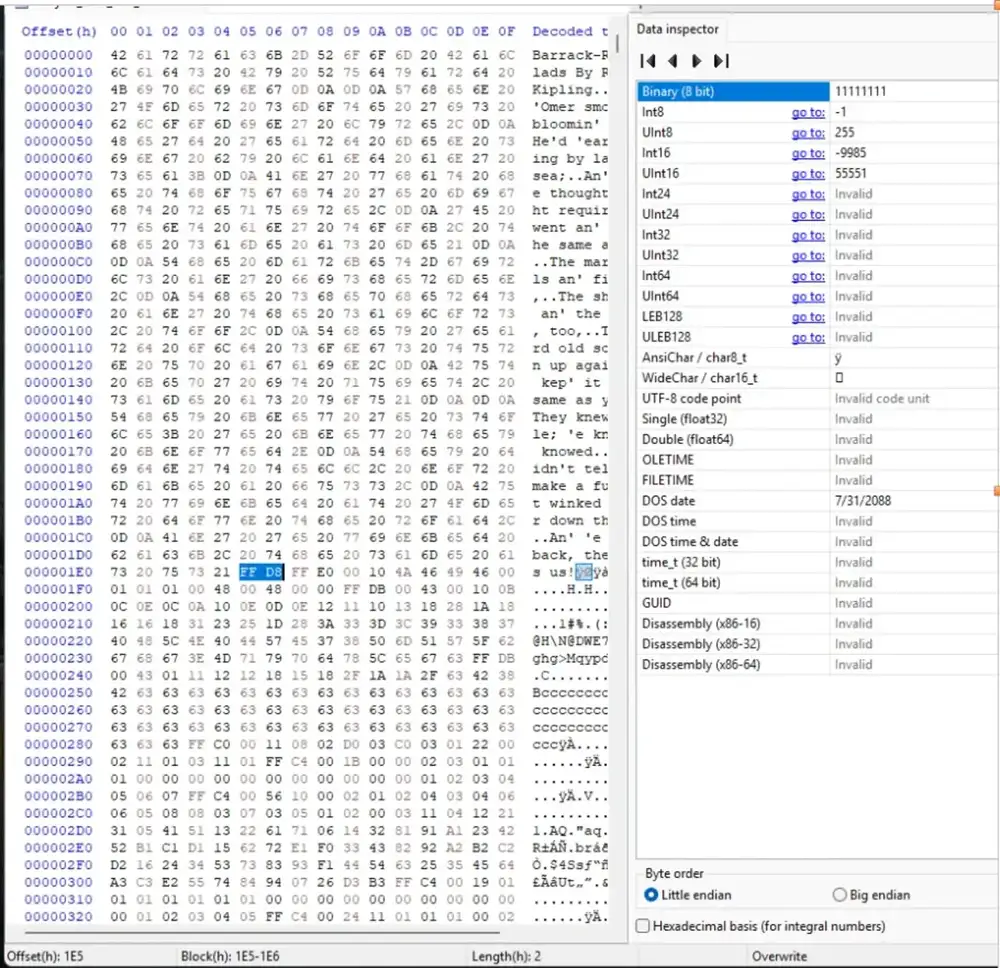This screenshot has width=1000, height=968.
Task: Click first byte 42 at offset 00000000
Action: click(119, 55)
